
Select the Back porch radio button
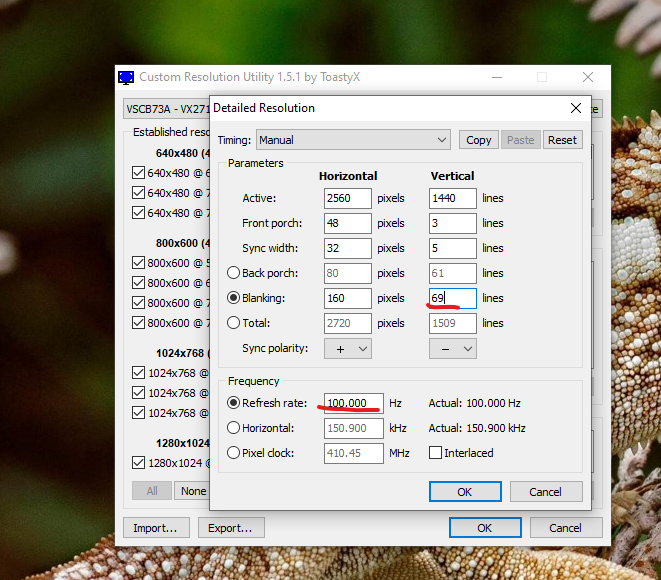click(x=233, y=273)
